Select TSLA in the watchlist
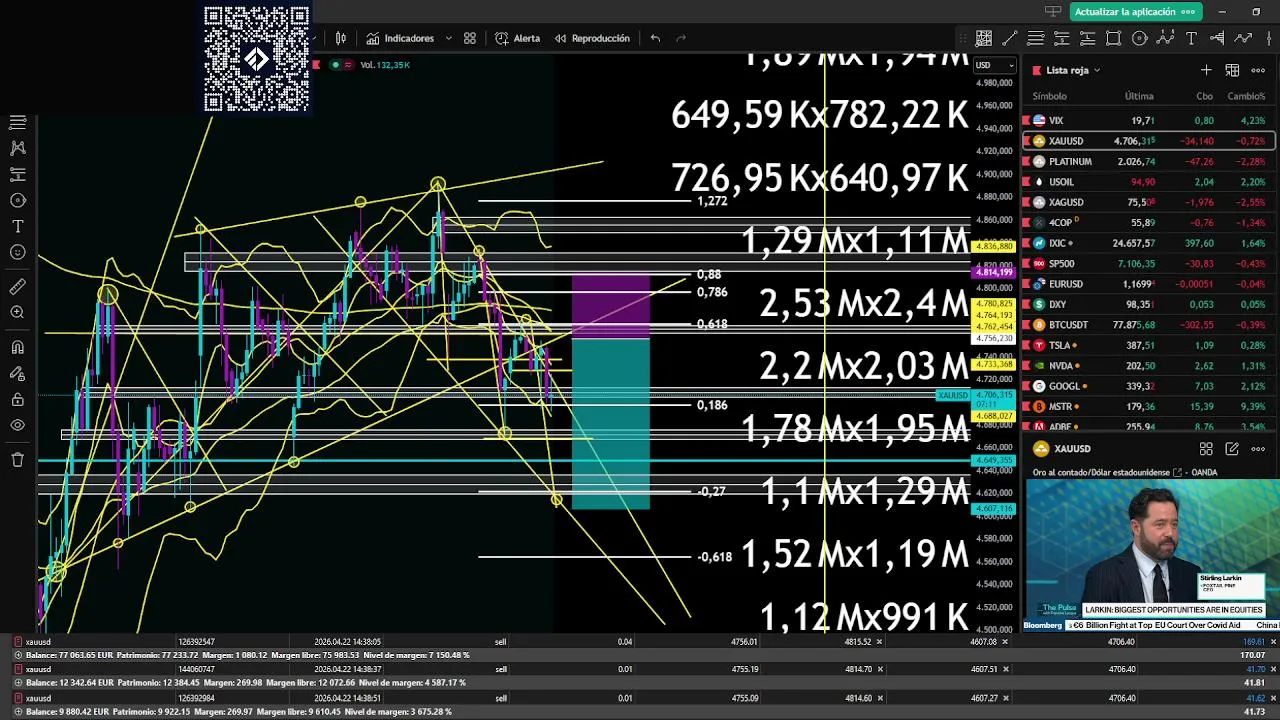This screenshot has width=1280, height=720. coord(1148,345)
